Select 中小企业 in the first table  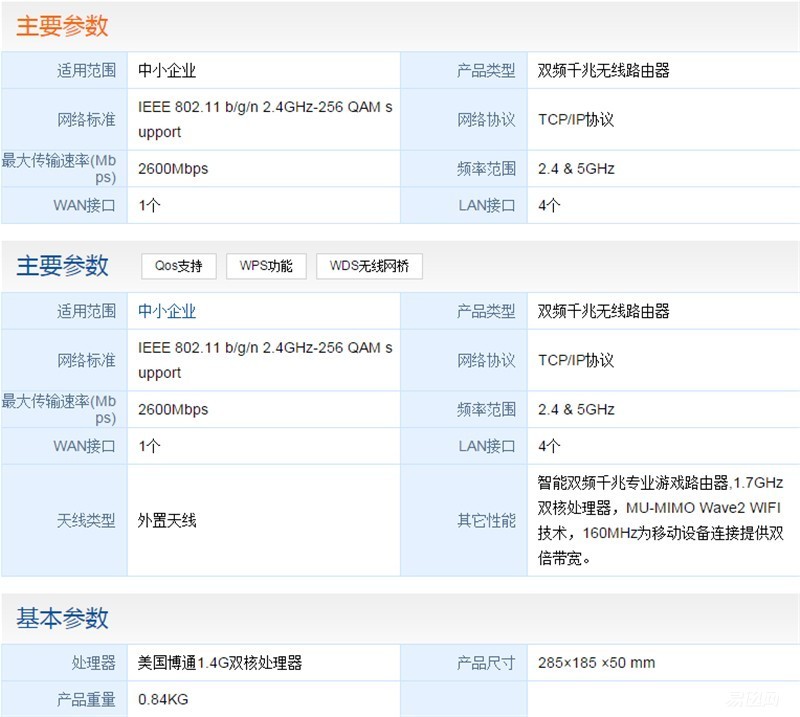pyautogui.click(x=167, y=70)
